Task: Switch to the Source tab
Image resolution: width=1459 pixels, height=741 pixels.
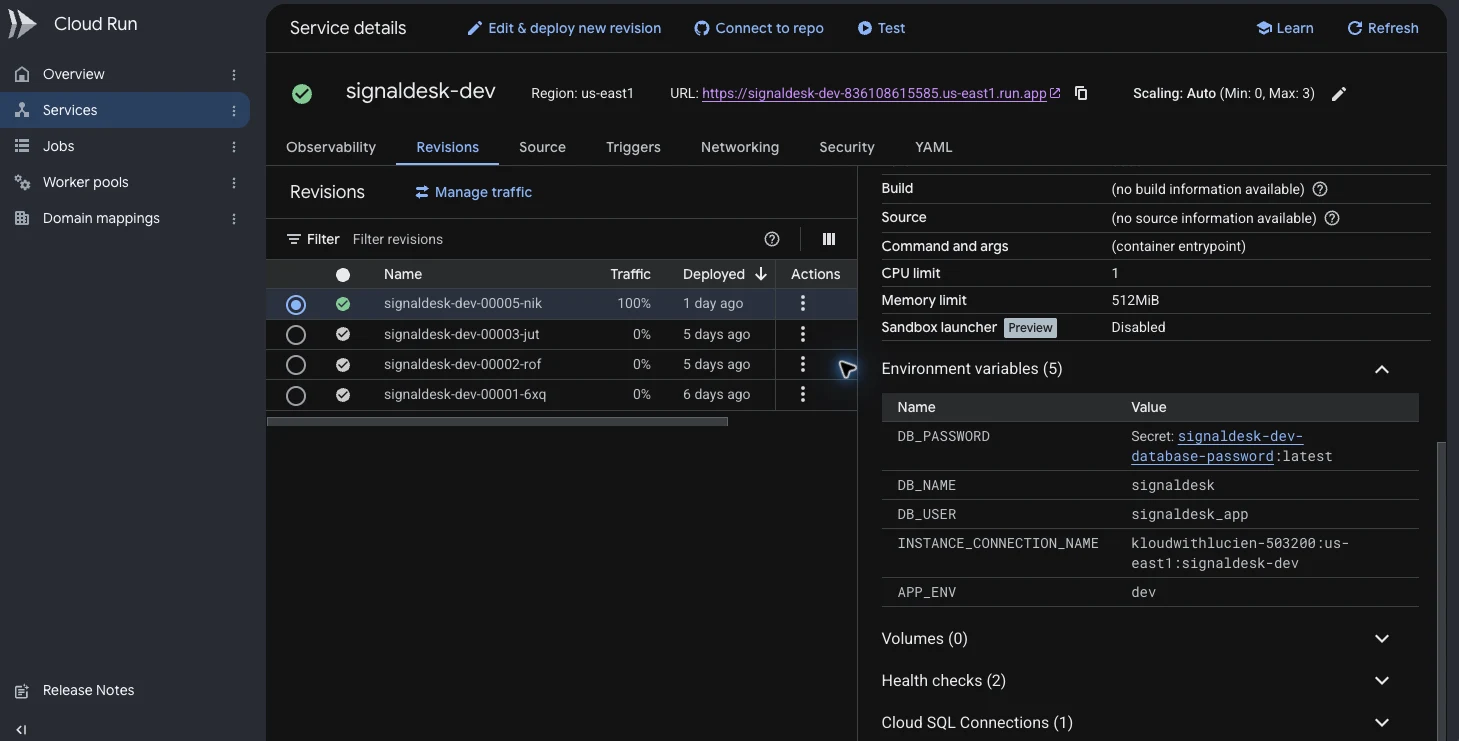Action: (542, 147)
